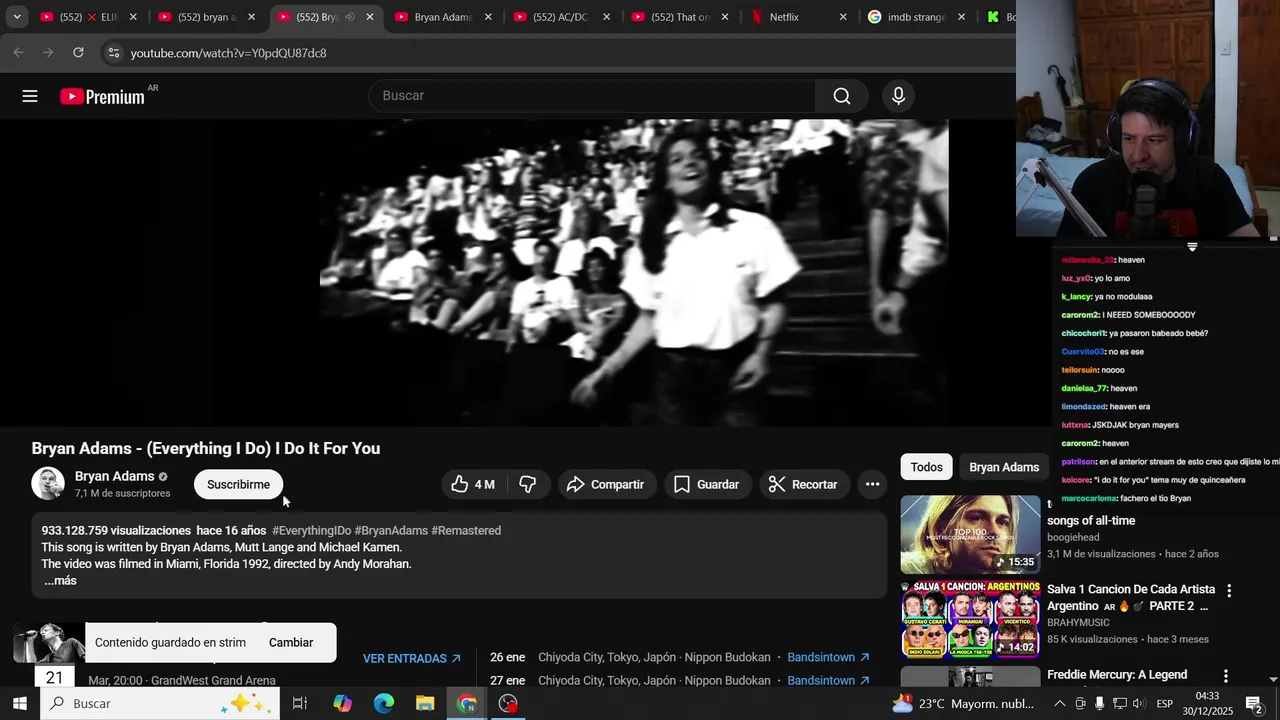Open Task View on the taskbar
1280x720 pixels.
(x=299, y=703)
